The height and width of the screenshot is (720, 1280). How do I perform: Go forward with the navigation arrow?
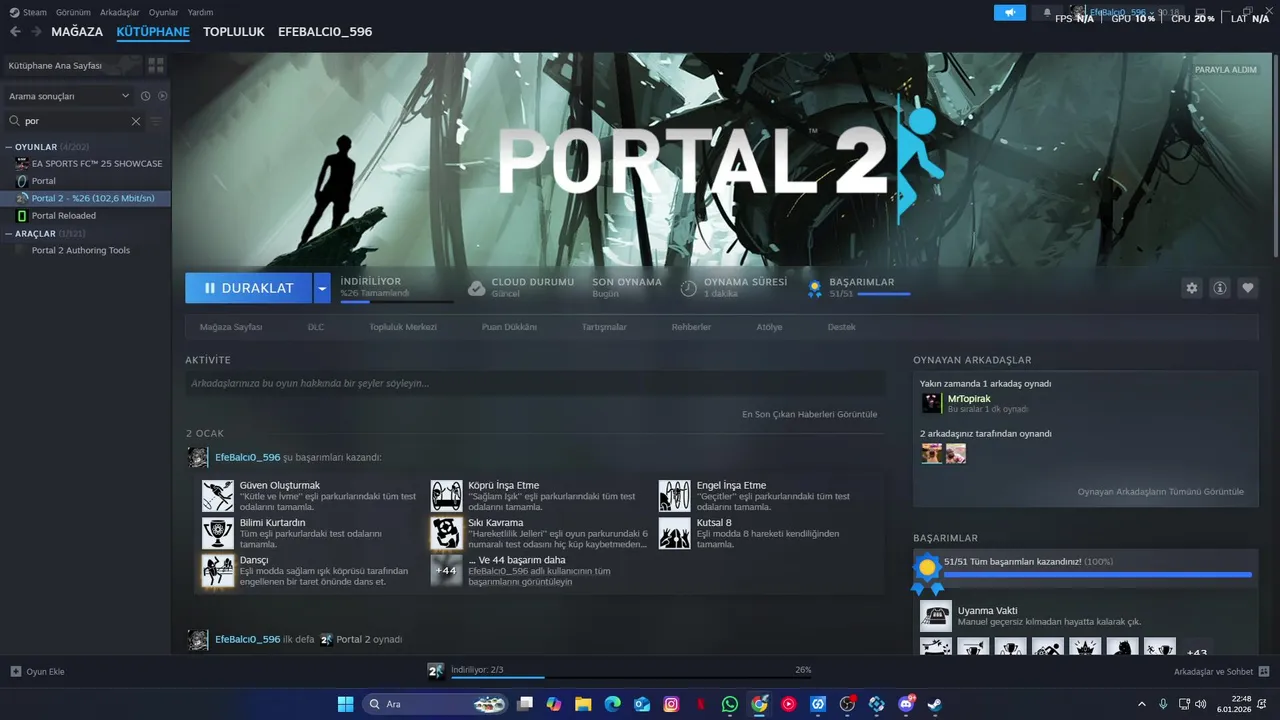click(x=36, y=32)
